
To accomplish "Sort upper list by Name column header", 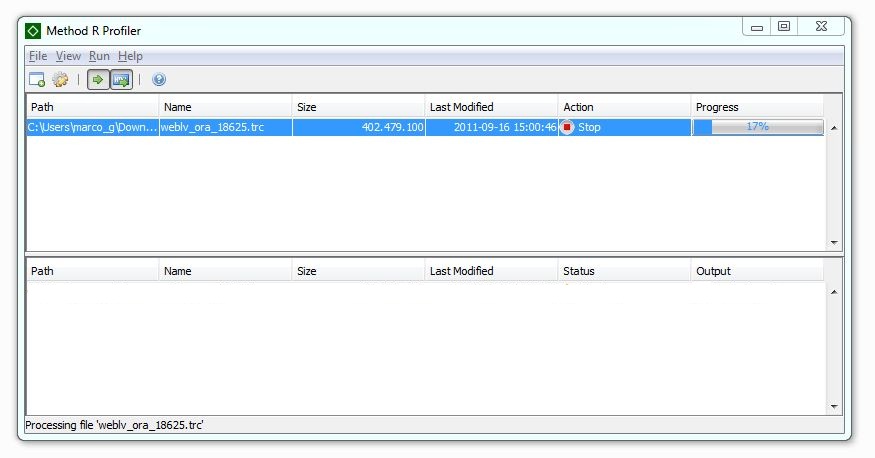I will tap(225, 107).
